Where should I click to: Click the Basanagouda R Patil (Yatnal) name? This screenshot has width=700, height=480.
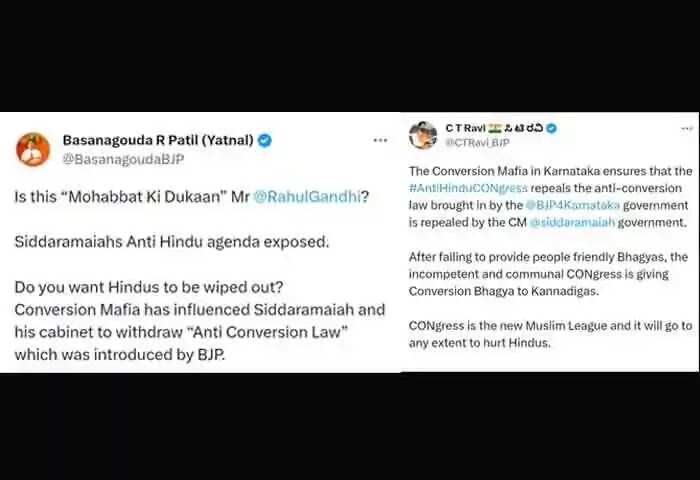click(x=158, y=140)
